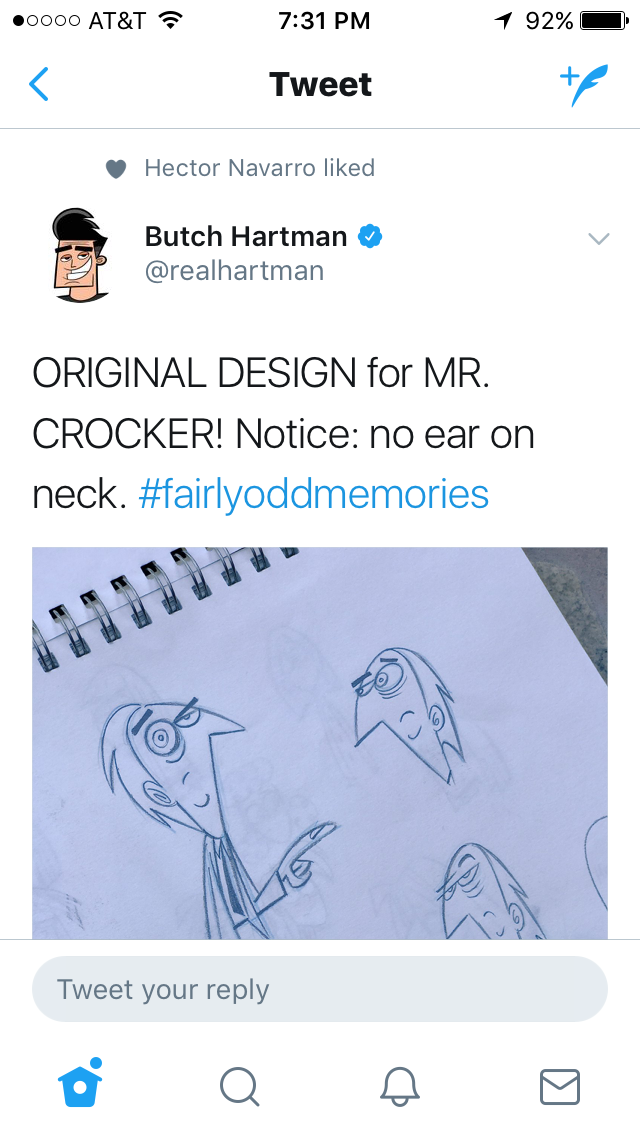Open the Notifications bell tab

pos(400,1087)
